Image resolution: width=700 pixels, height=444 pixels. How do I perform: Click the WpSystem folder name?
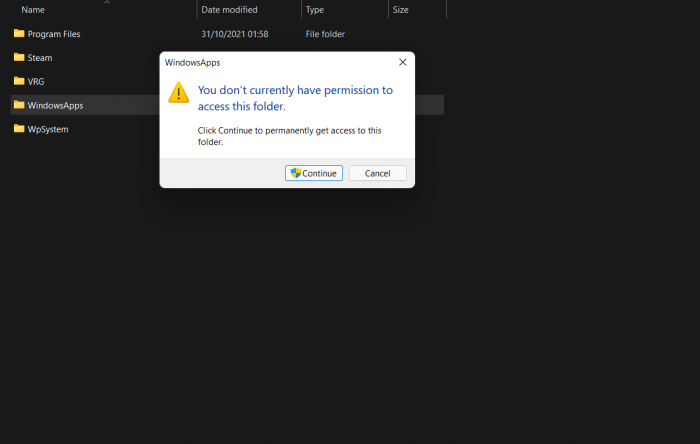tap(48, 129)
